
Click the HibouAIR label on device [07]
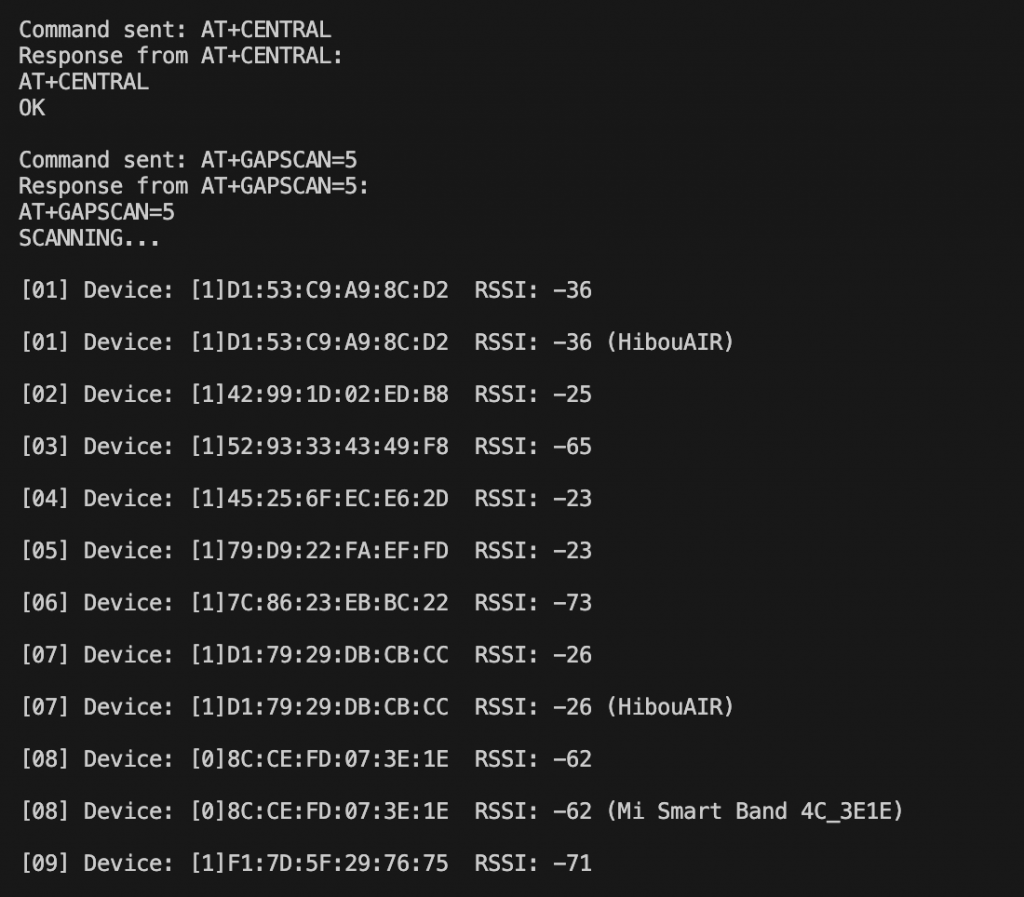(x=670, y=707)
